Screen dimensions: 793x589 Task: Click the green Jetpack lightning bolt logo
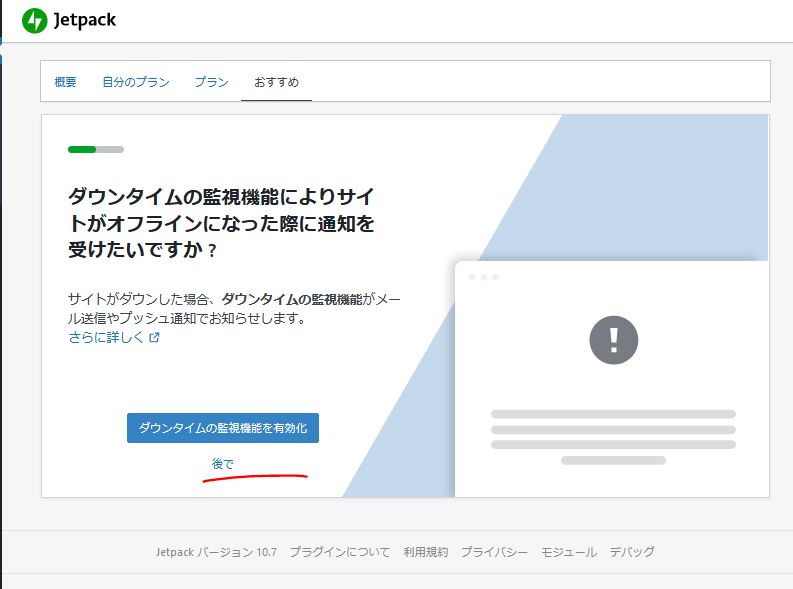click(34, 20)
